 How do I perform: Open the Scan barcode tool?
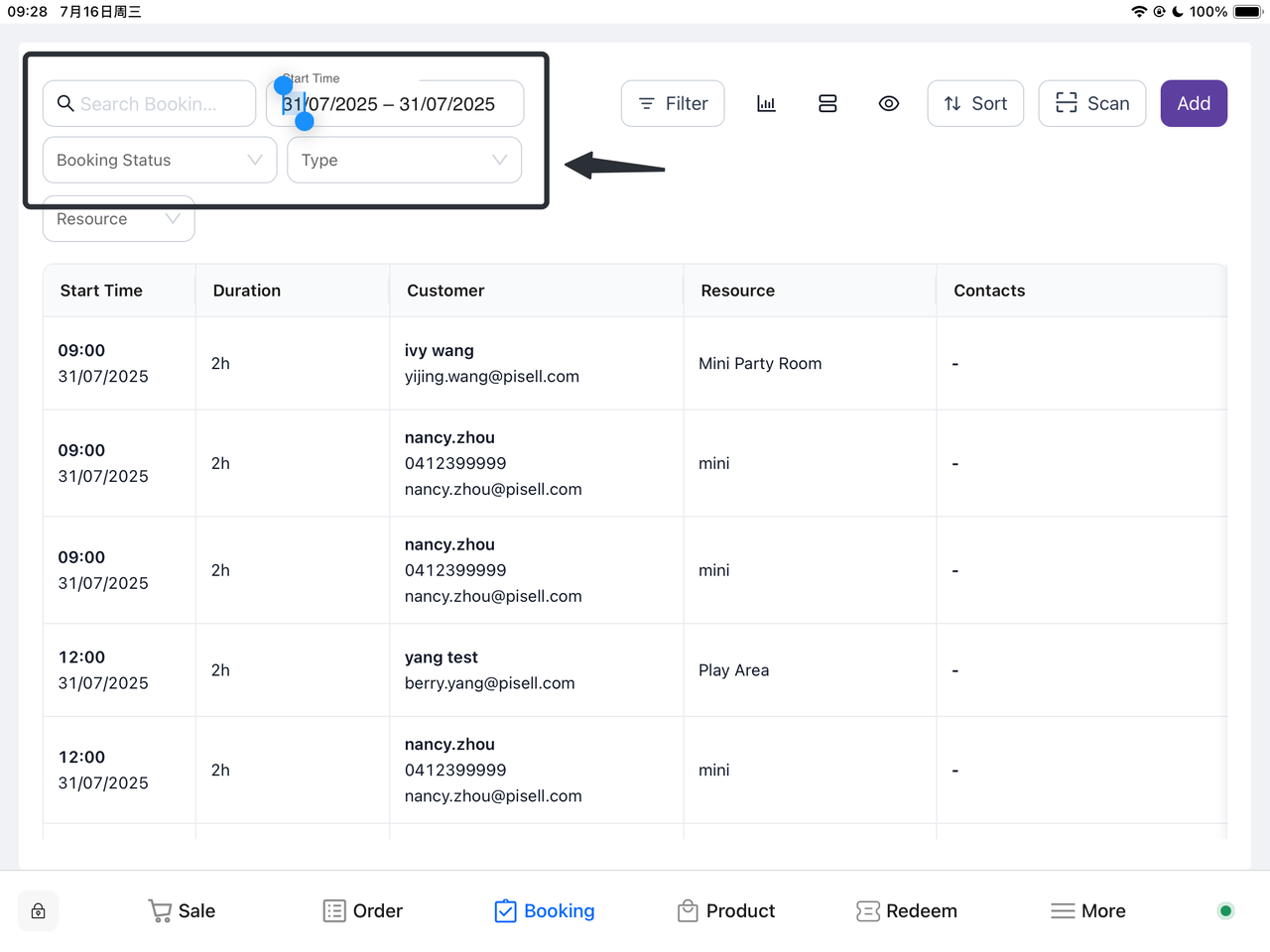(x=1091, y=103)
